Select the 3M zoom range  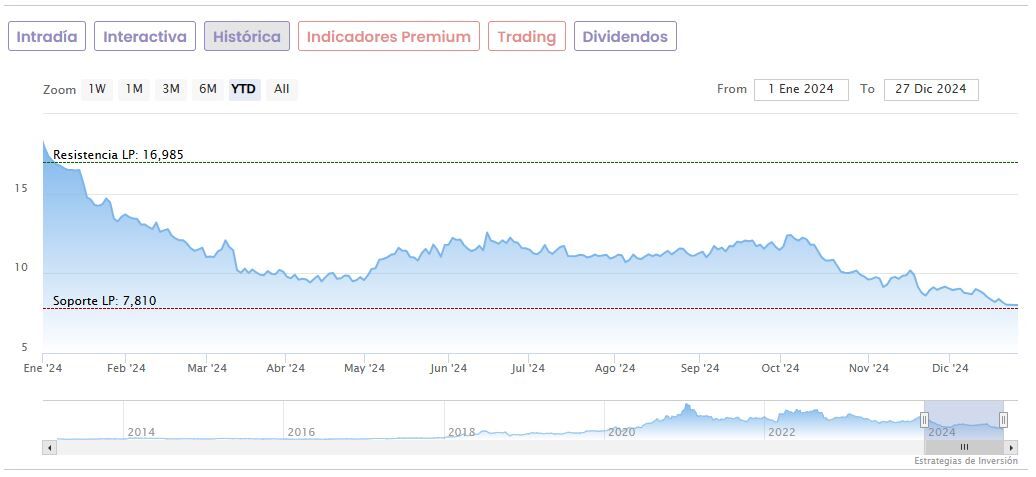point(171,89)
